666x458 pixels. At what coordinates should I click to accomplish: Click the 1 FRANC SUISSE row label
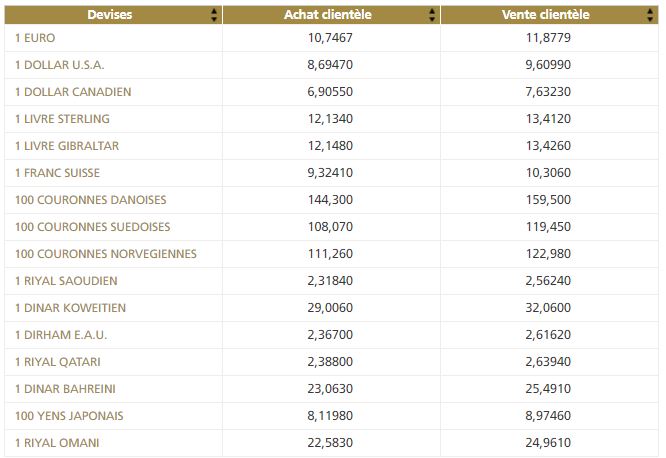click(x=59, y=173)
